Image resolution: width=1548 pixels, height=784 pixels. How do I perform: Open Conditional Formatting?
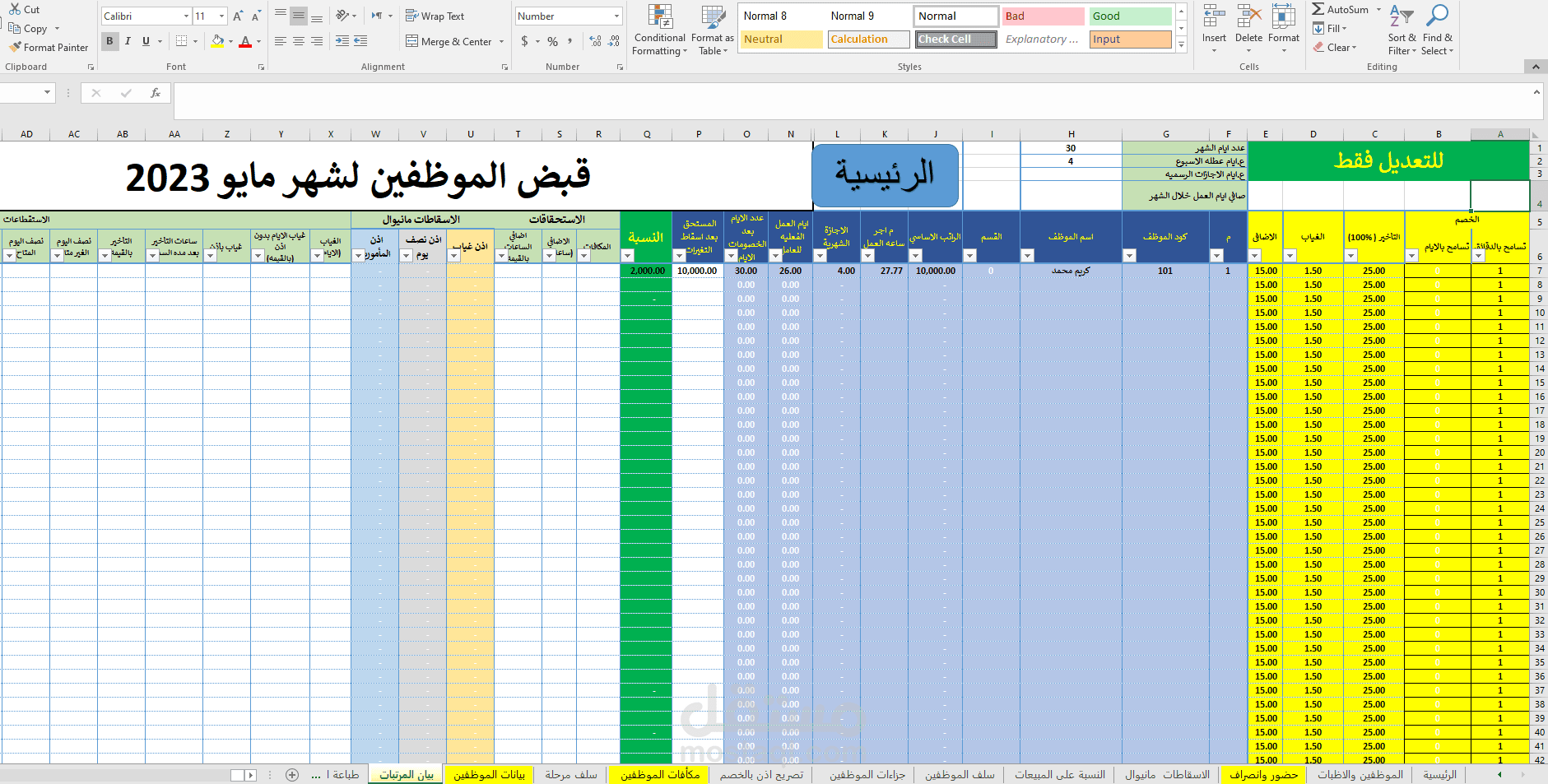[x=658, y=30]
